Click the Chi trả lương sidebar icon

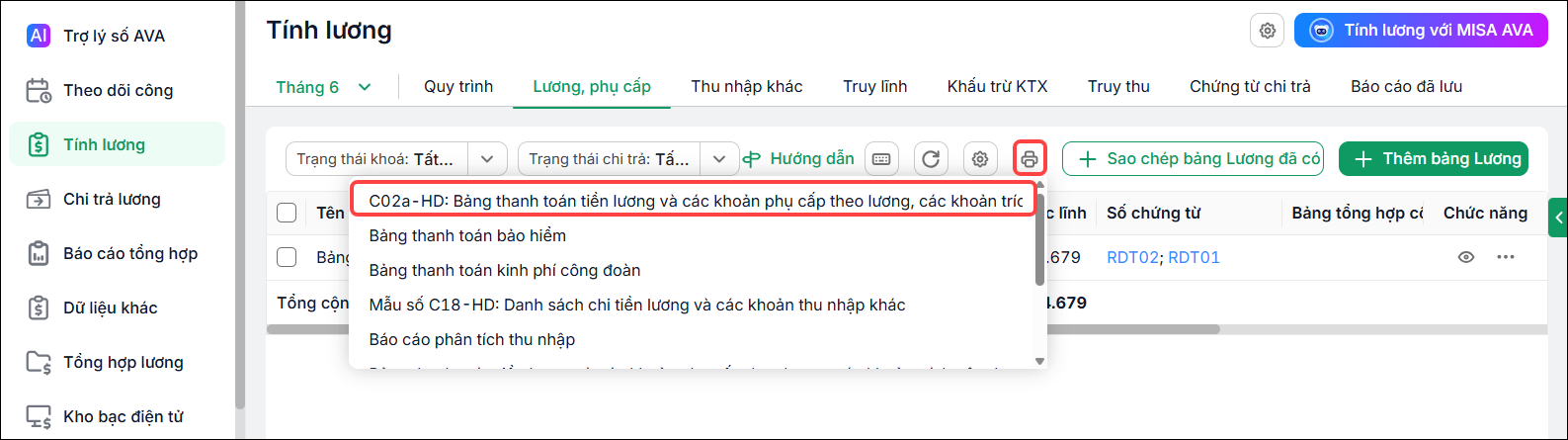tap(39, 199)
